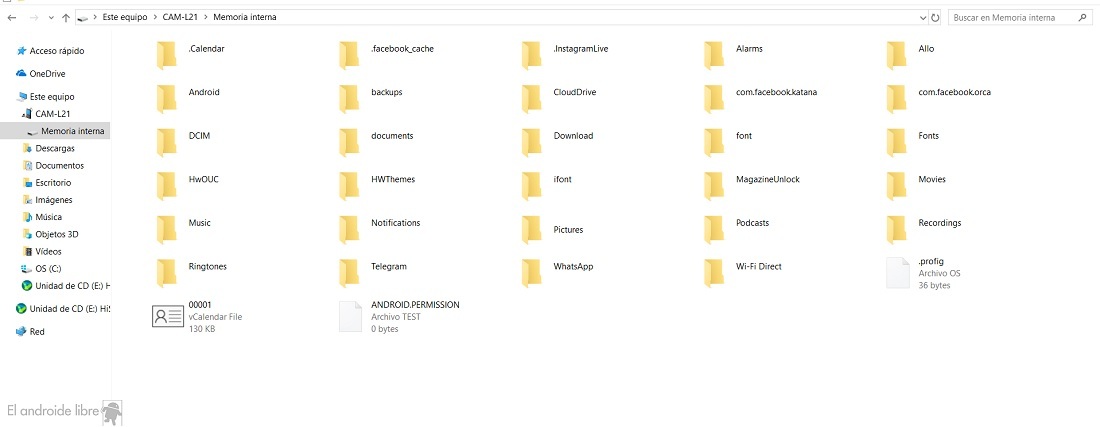
Task: Expand chevron after CAM-L21 breadcrumb
Action: (x=208, y=18)
